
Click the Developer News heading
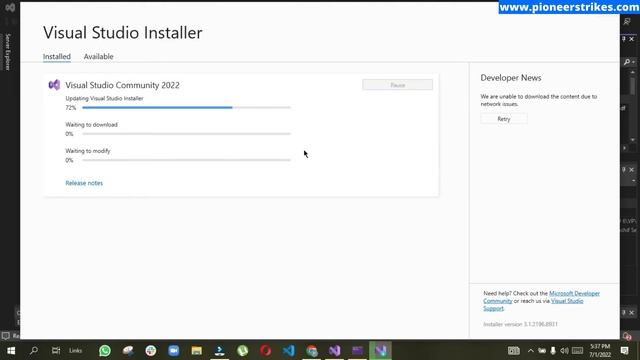(x=511, y=78)
